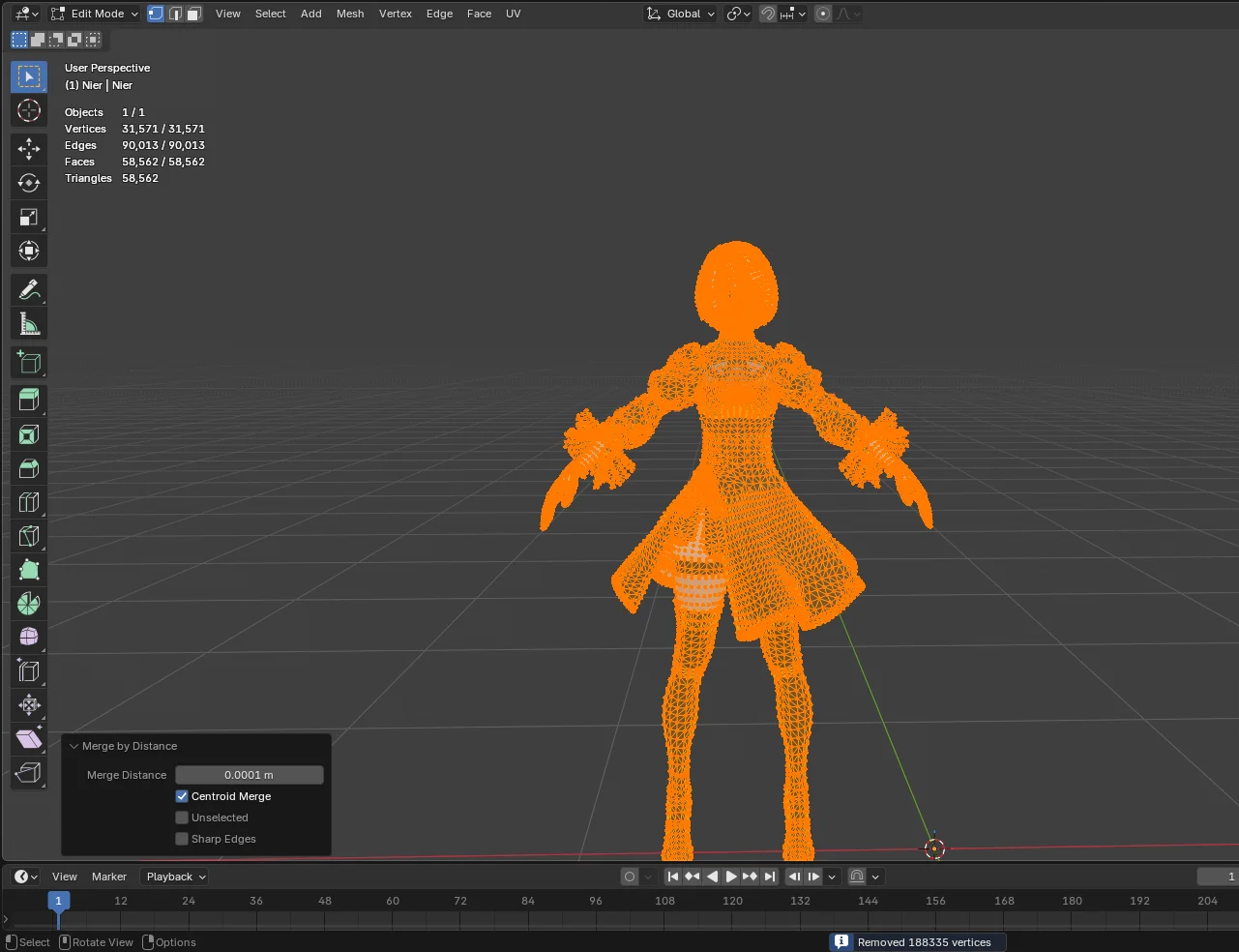Choose the Shear tool
The width and height of the screenshot is (1239, 952).
(x=29, y=738)
